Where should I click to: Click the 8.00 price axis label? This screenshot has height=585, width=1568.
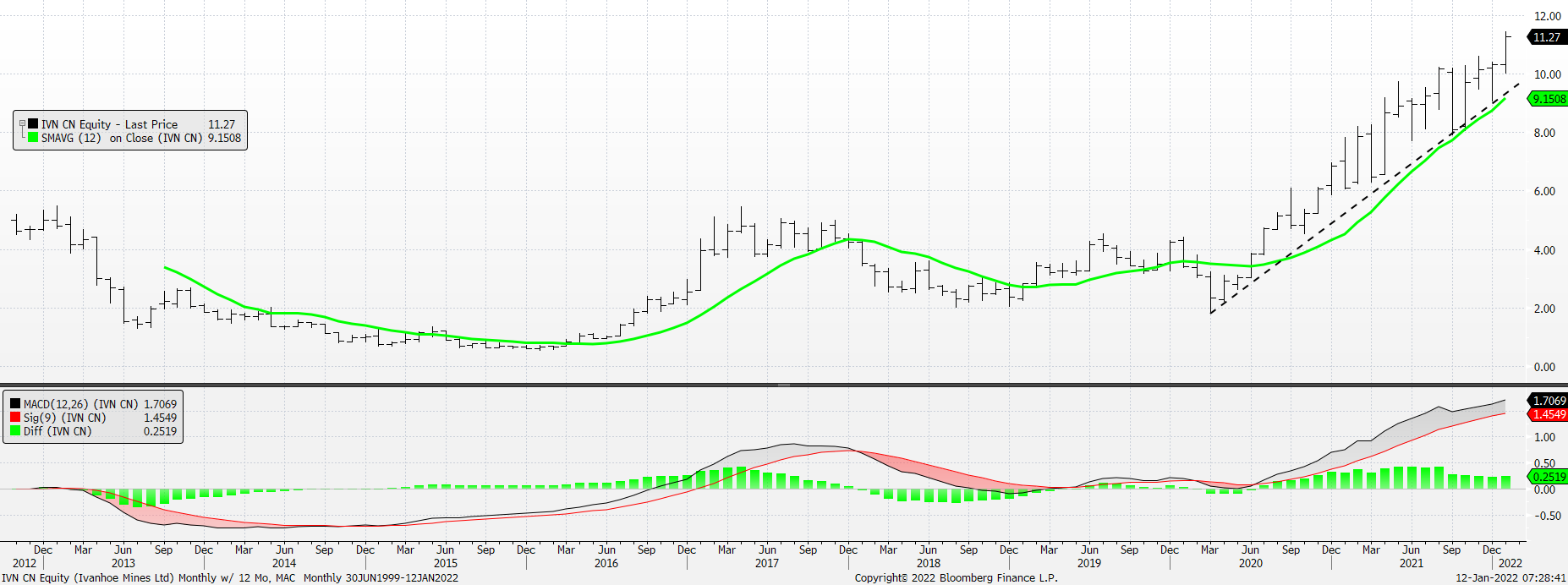tap(1544, 133)
